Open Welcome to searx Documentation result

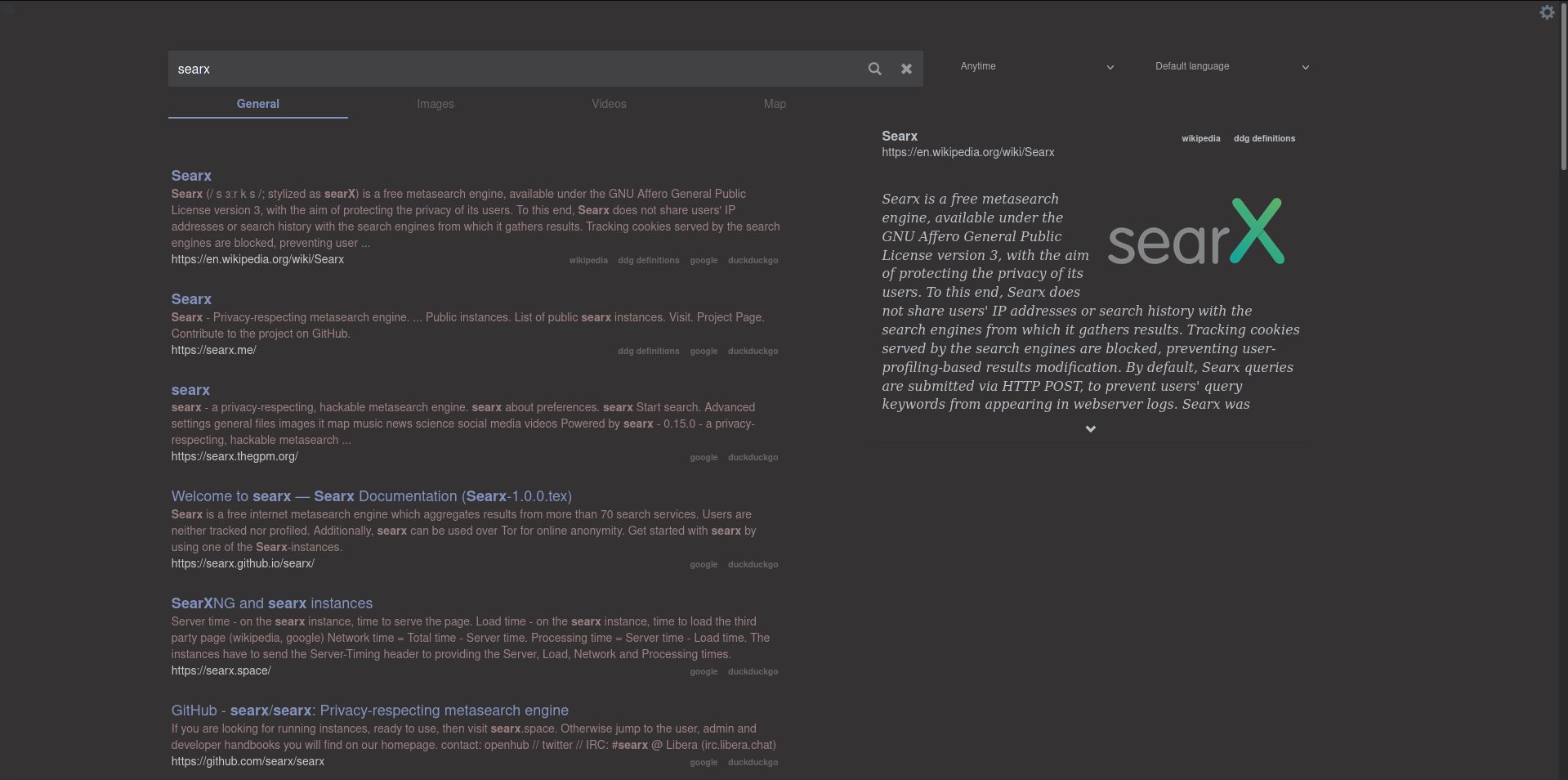tap(372, 496)
